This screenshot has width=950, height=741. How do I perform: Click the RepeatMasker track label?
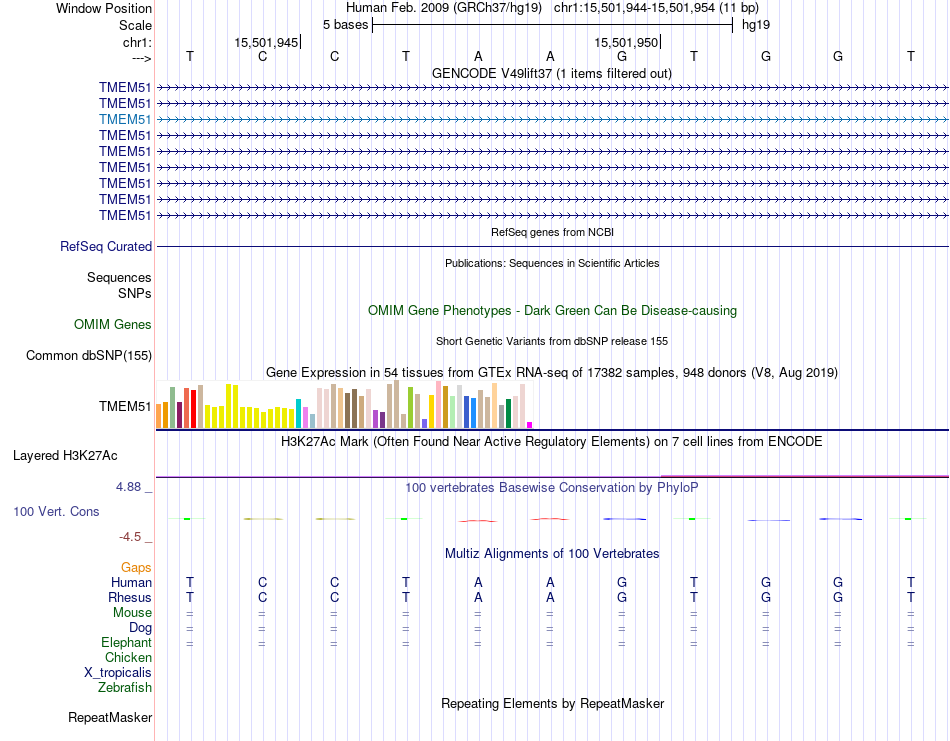coord(110,717)
